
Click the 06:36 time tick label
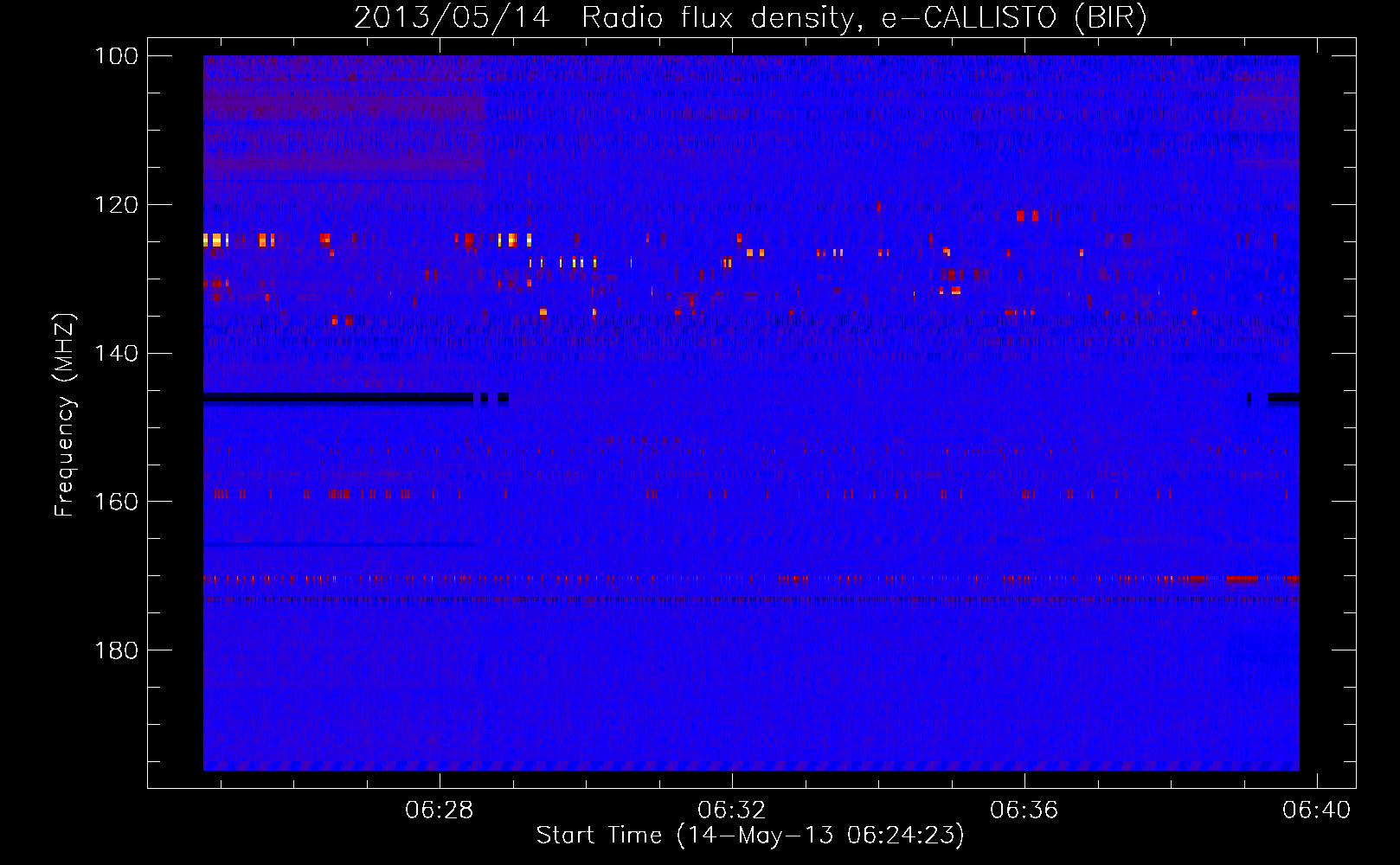(x=1024, y=810)
